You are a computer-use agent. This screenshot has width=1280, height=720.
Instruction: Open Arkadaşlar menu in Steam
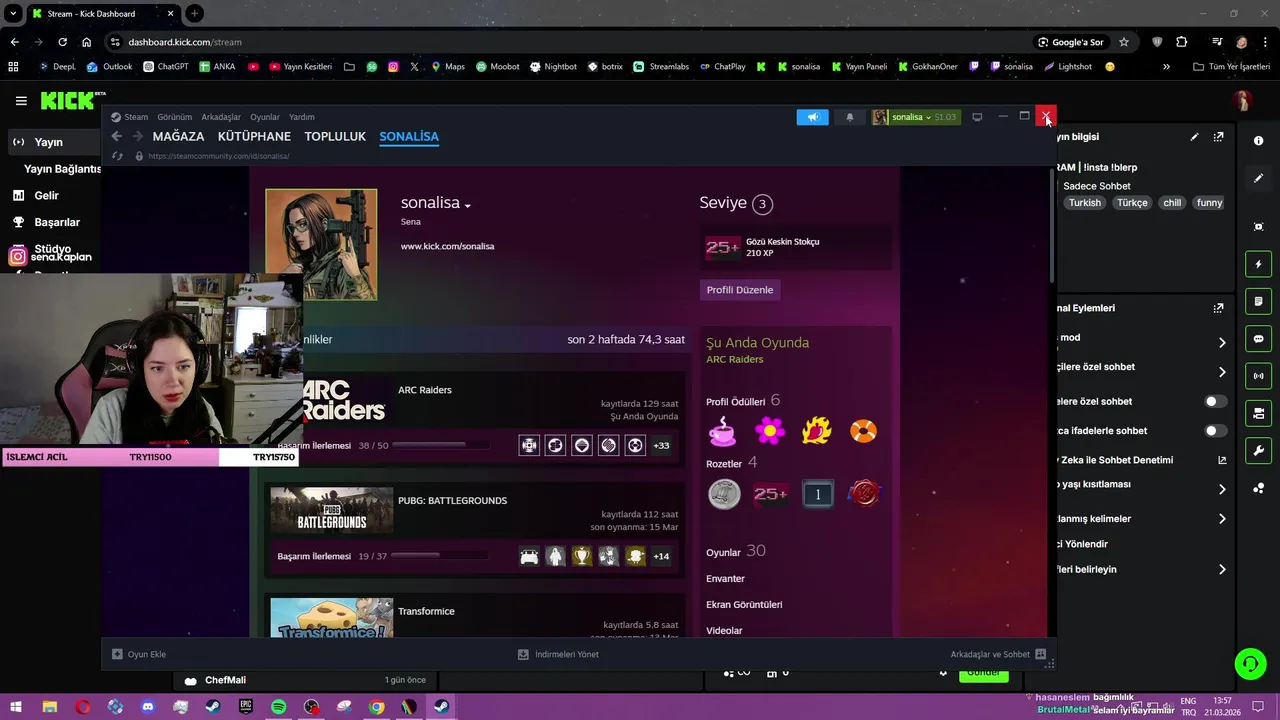(221, 117)
